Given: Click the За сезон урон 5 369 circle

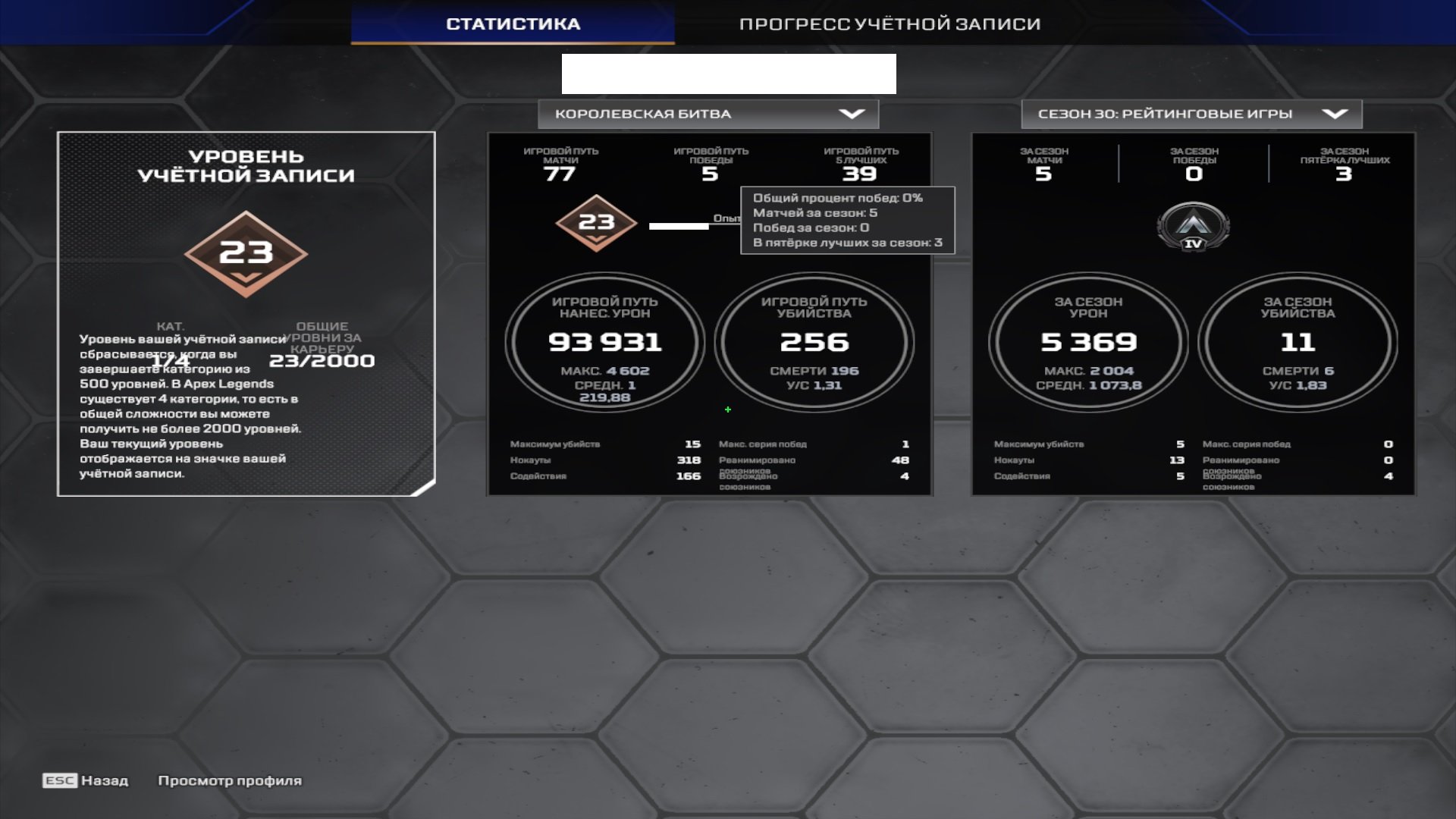Looking at the screenshot, I should point(1088,342).
